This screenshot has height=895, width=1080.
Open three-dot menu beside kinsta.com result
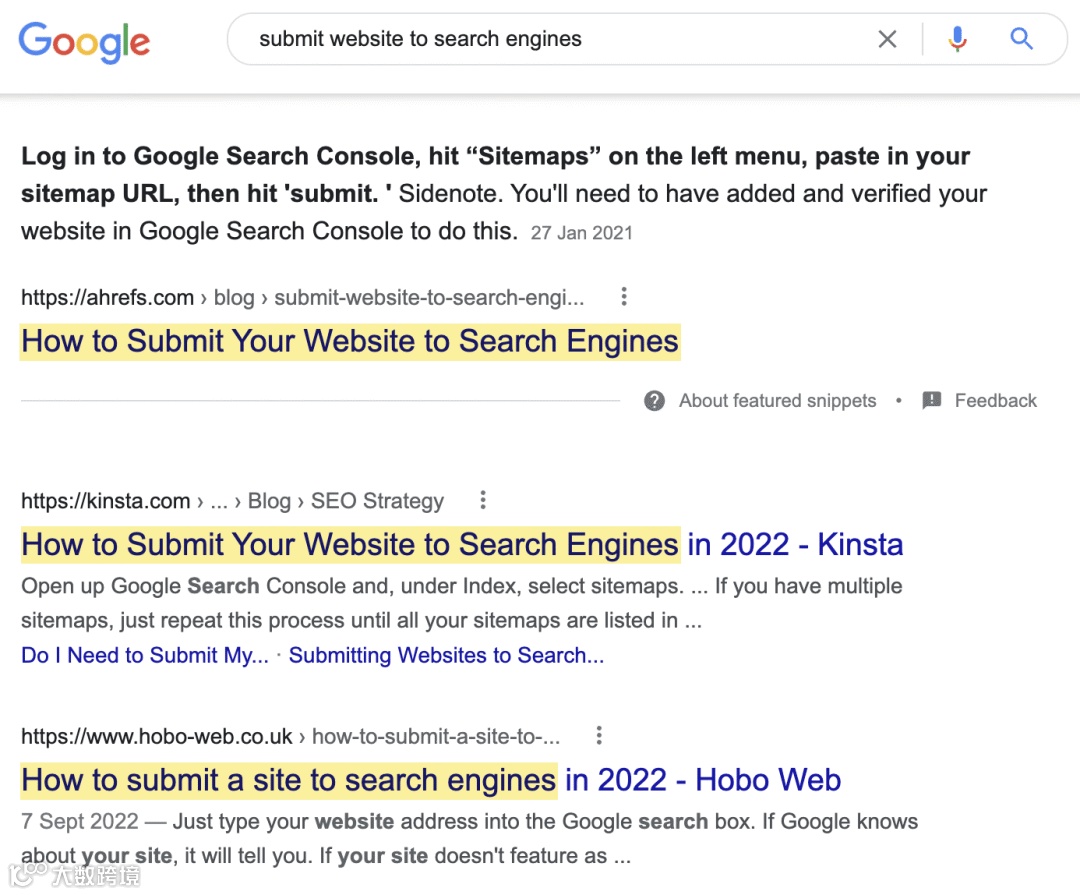tap(483, 500)
